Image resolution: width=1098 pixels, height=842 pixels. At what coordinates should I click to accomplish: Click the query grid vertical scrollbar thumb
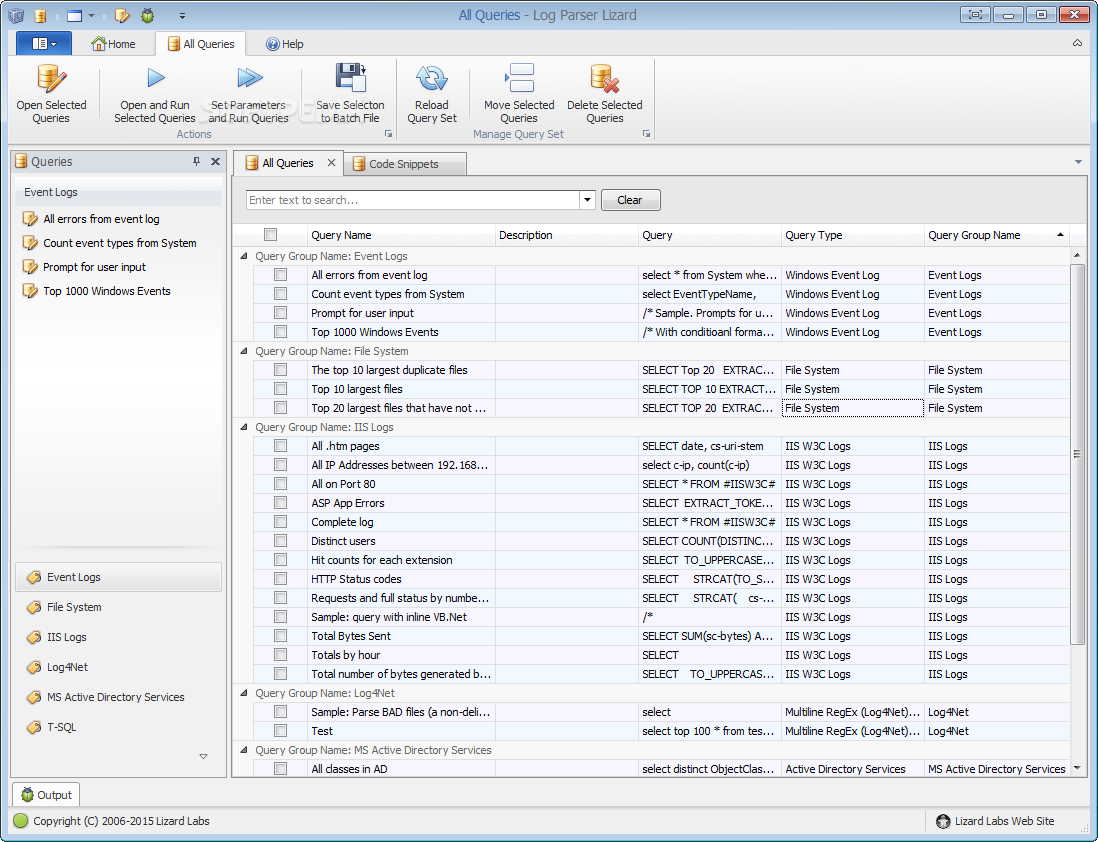point(1078,454)
